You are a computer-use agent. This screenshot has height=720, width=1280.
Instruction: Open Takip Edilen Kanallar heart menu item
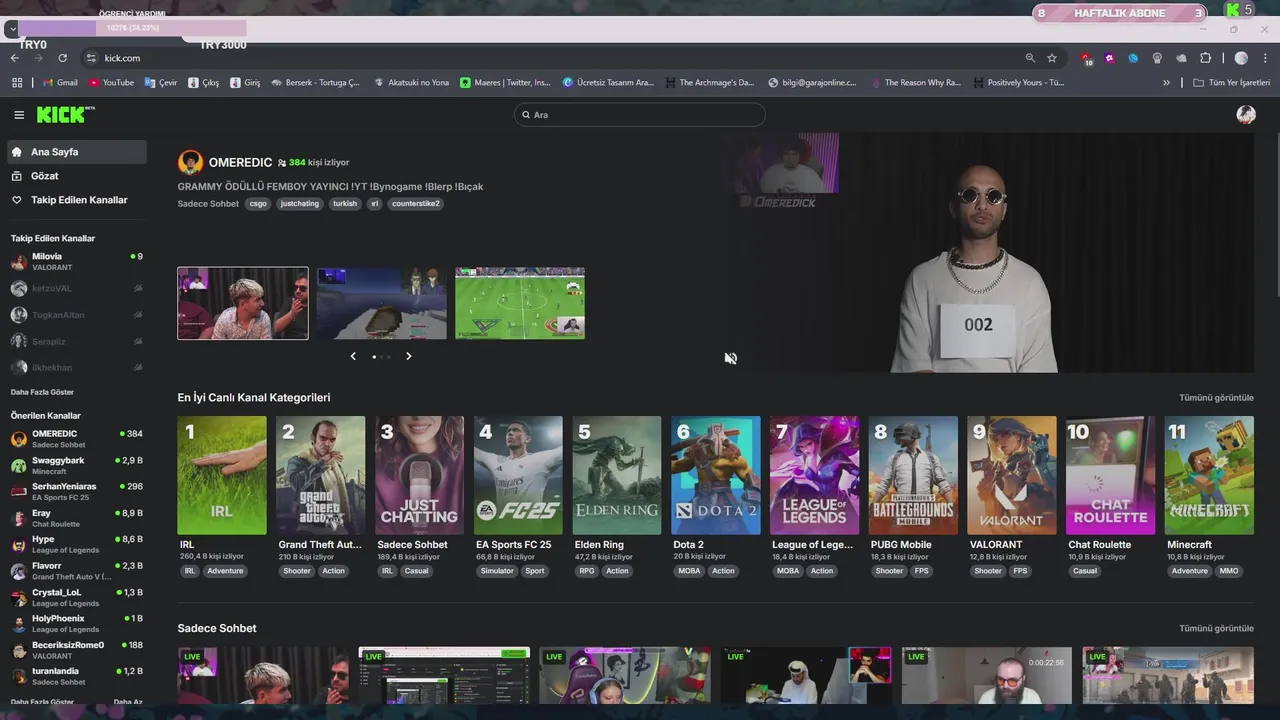click(77, 200)
